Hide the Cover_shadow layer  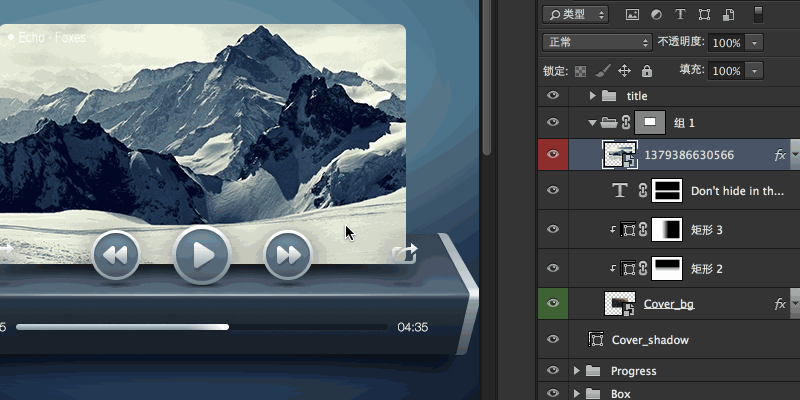(x=552, y=340)
